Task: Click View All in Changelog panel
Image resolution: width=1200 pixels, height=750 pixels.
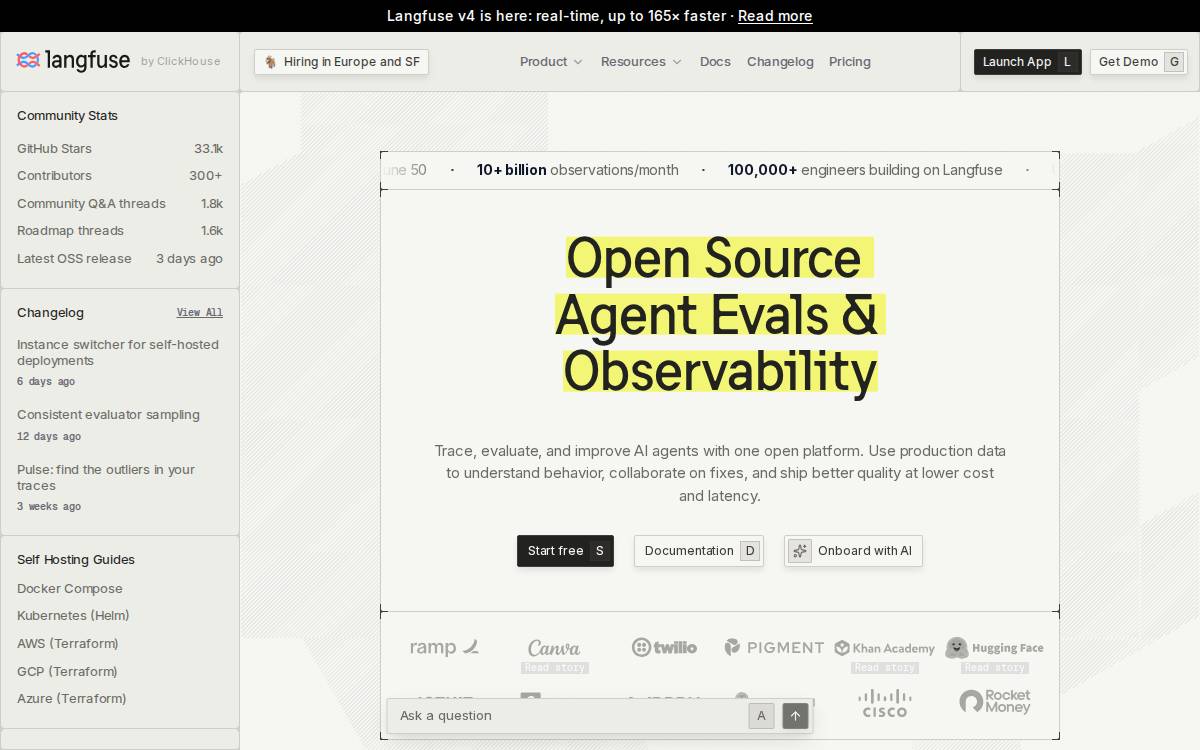Action: [200, 313]
